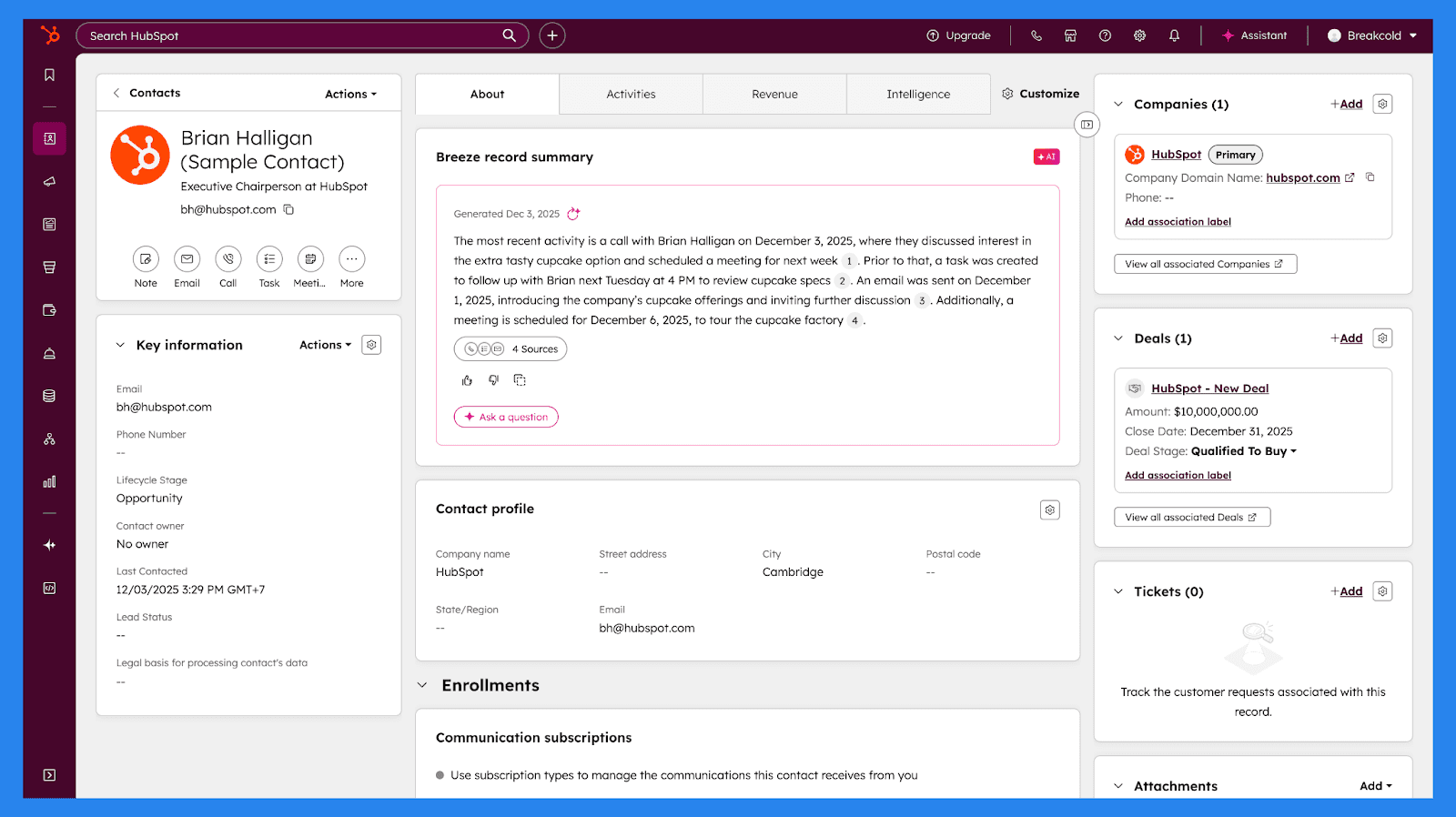Viewport: 1456px width, 817px height.
Task: Expand sidebar using bottom-left arrow icon
Action: point(49,775)
